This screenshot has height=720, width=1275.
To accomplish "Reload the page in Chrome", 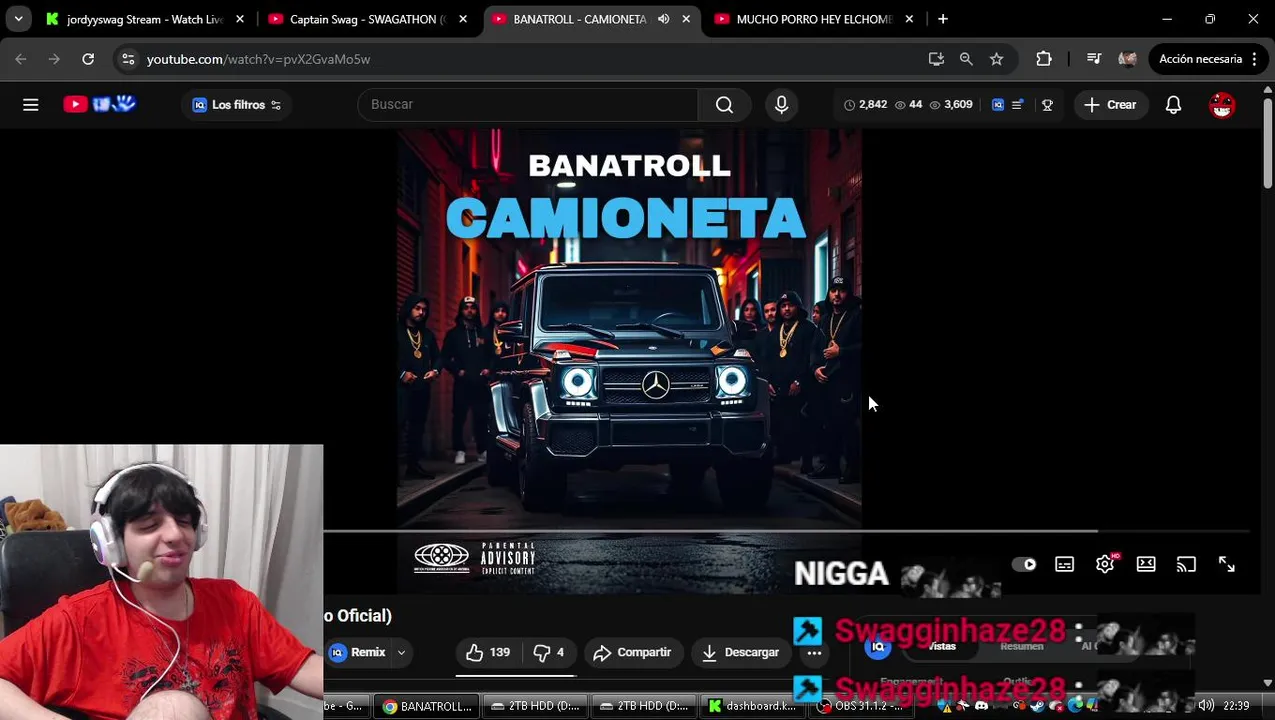I will pyautogui.click(x=88, y=59).
